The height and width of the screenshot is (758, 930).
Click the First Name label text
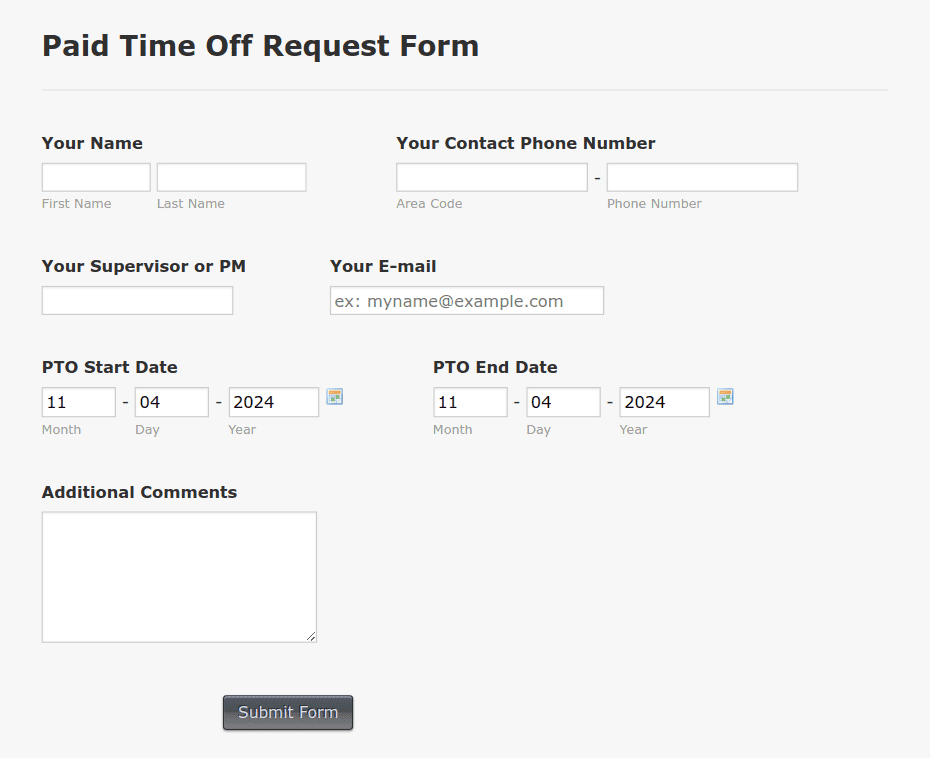point(76,203)
